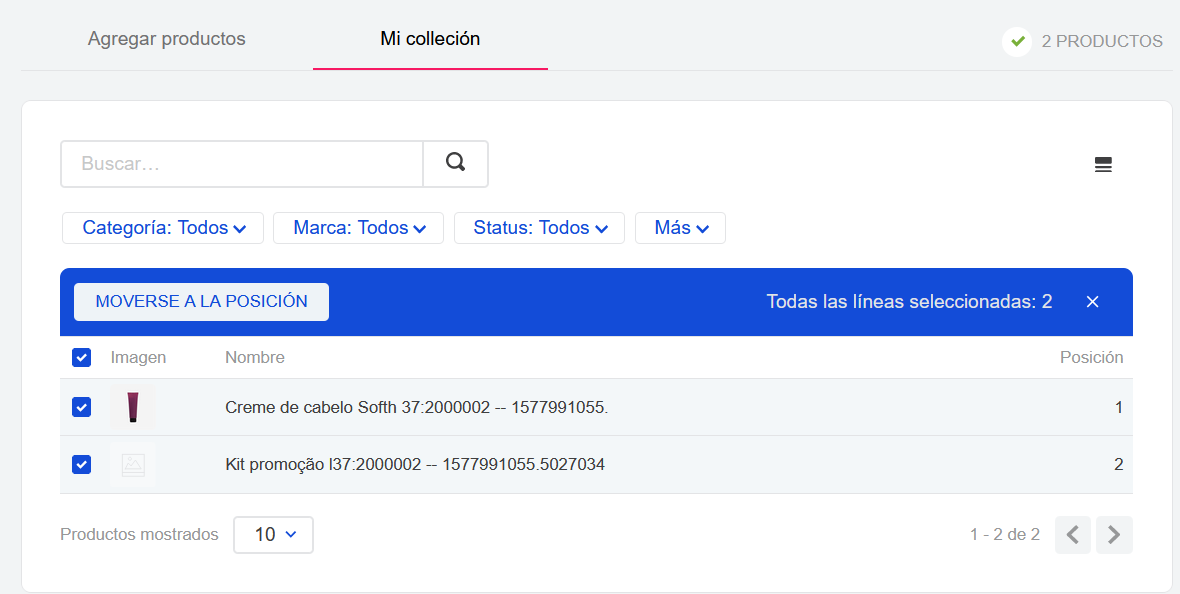Viewport: 1180px width, 594px height.
Task: Switch to the Agregar productos tab
Action: click(166, 39)
